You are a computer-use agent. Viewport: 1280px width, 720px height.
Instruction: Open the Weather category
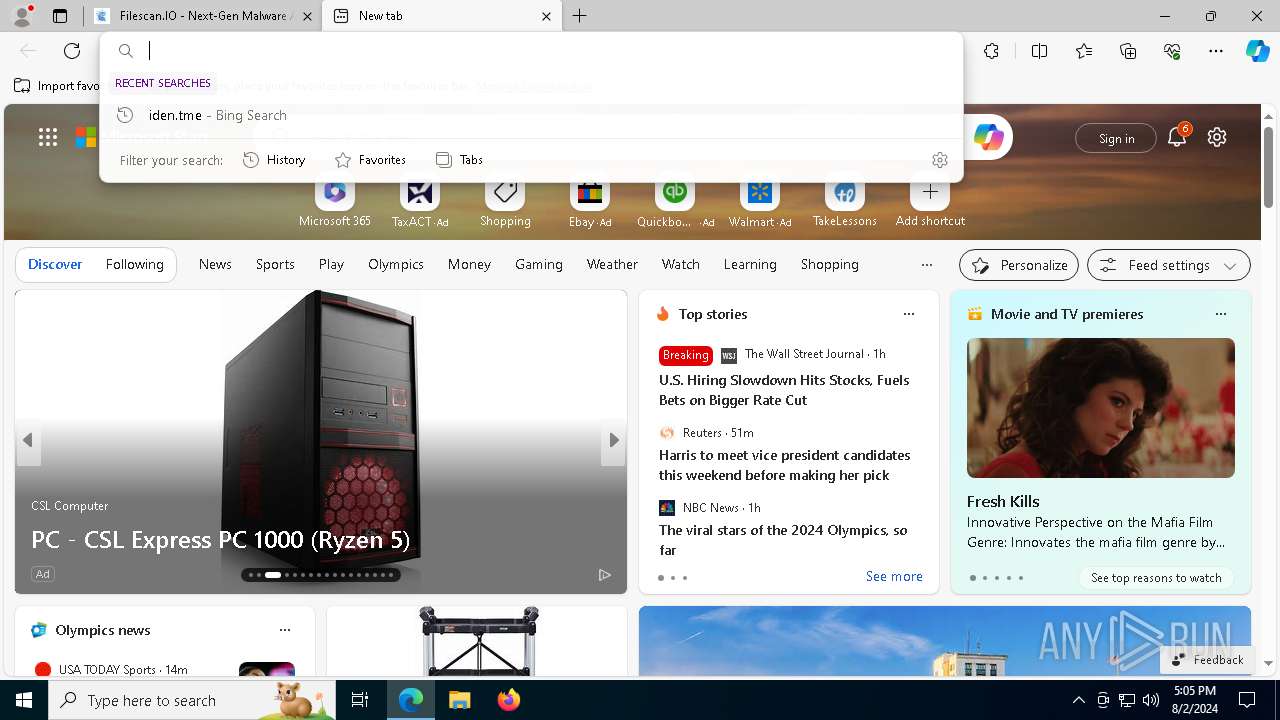click(612, 264)
